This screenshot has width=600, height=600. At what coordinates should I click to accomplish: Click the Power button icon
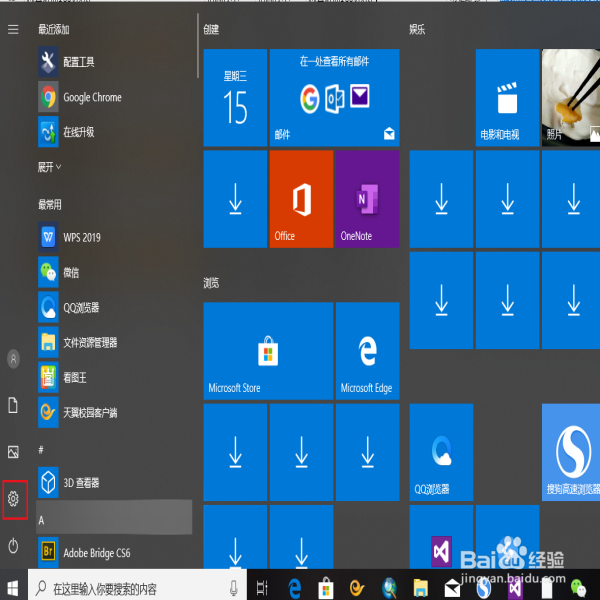13,546
